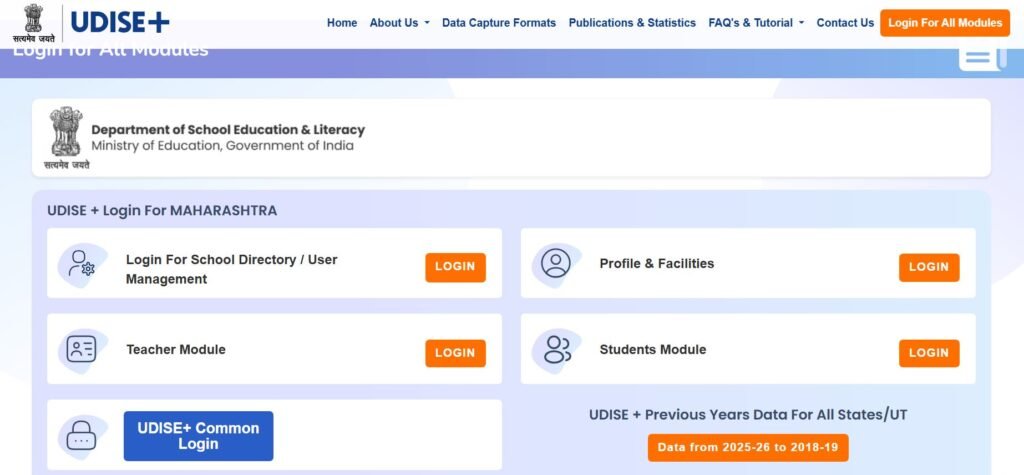Click the Profile & Facilities label
The width and height of the screenshot is (1024, 475).
point(656,263)
